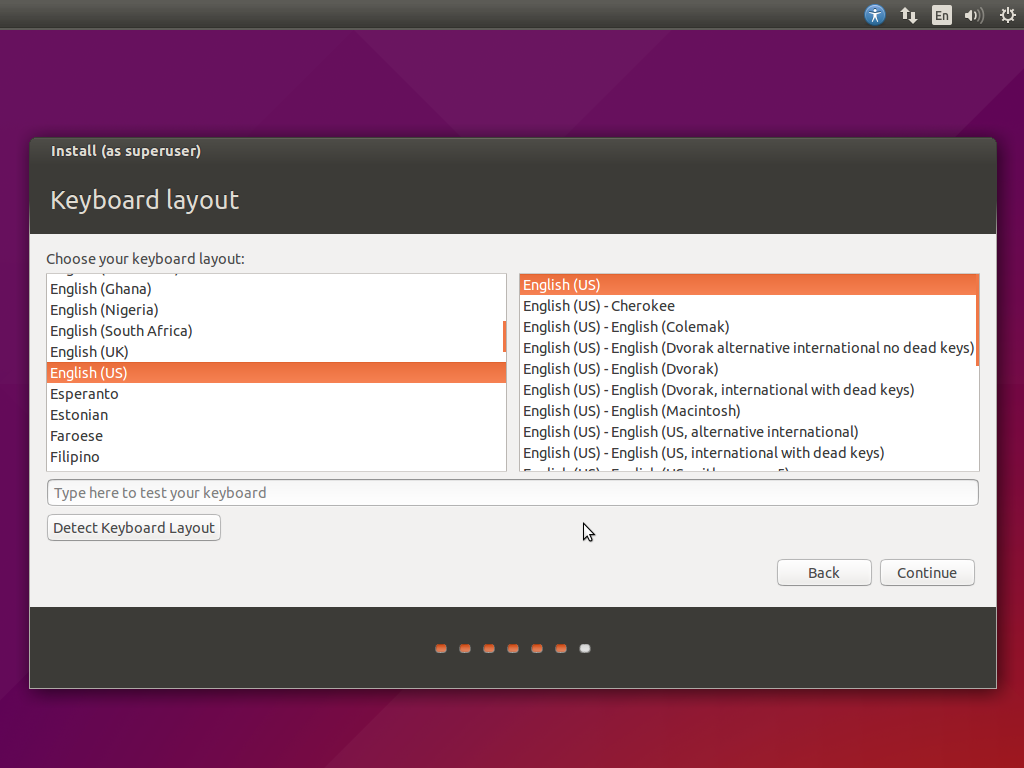Open the En keyboard input indicator

pyautogui.click(x=941, y=14)
